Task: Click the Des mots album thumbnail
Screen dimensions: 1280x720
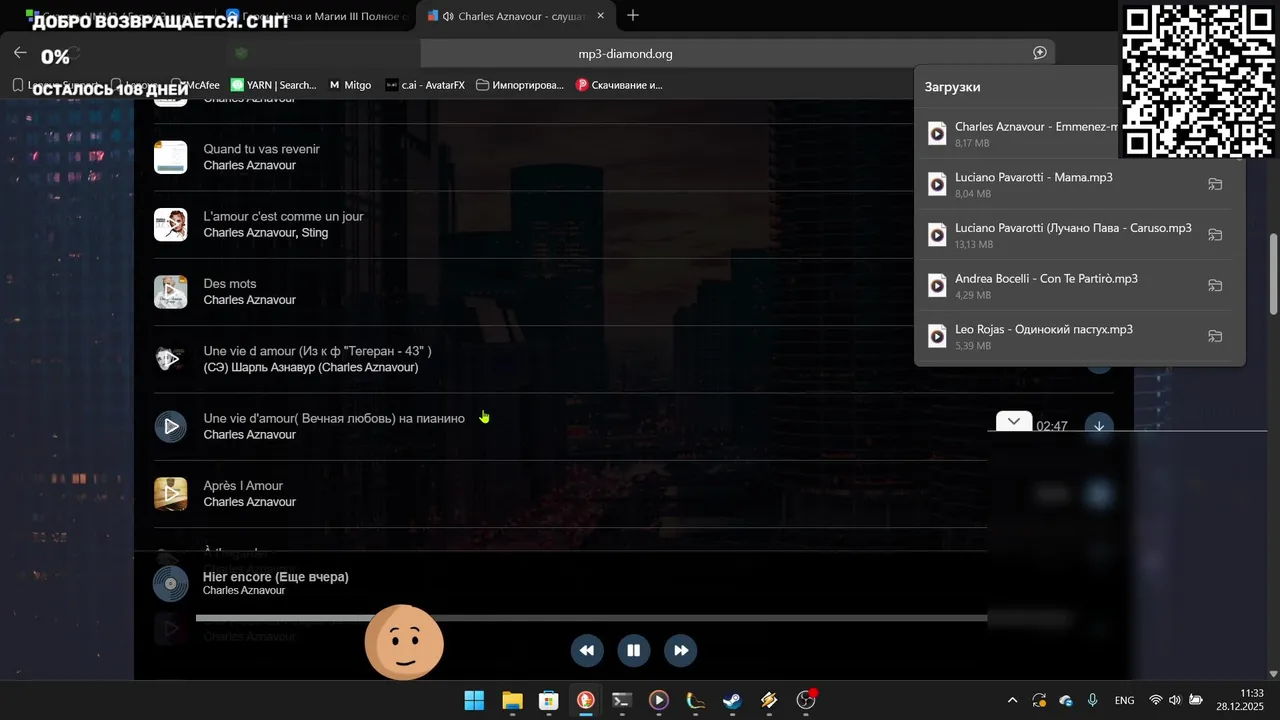Action: pos(171,291)
